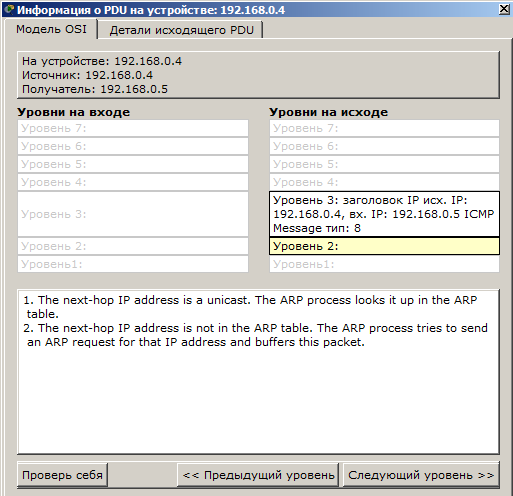Go to Предыдущий уровень
Screen dimensions: 513x496
click(258, 475)
